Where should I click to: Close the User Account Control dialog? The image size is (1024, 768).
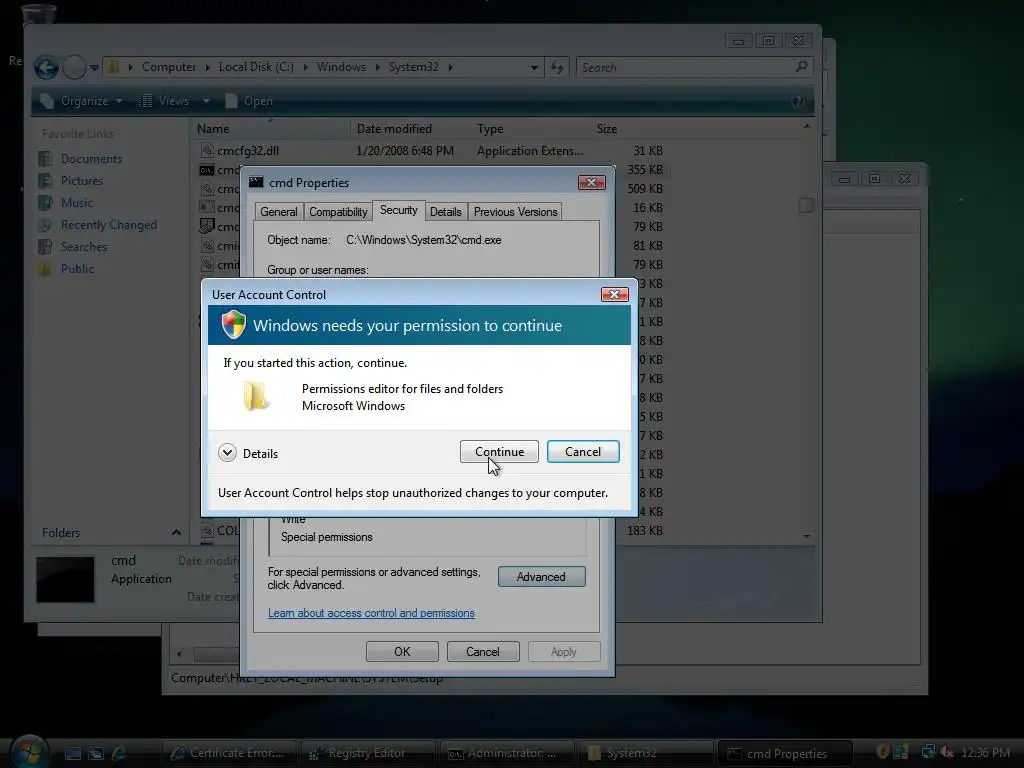615,295
